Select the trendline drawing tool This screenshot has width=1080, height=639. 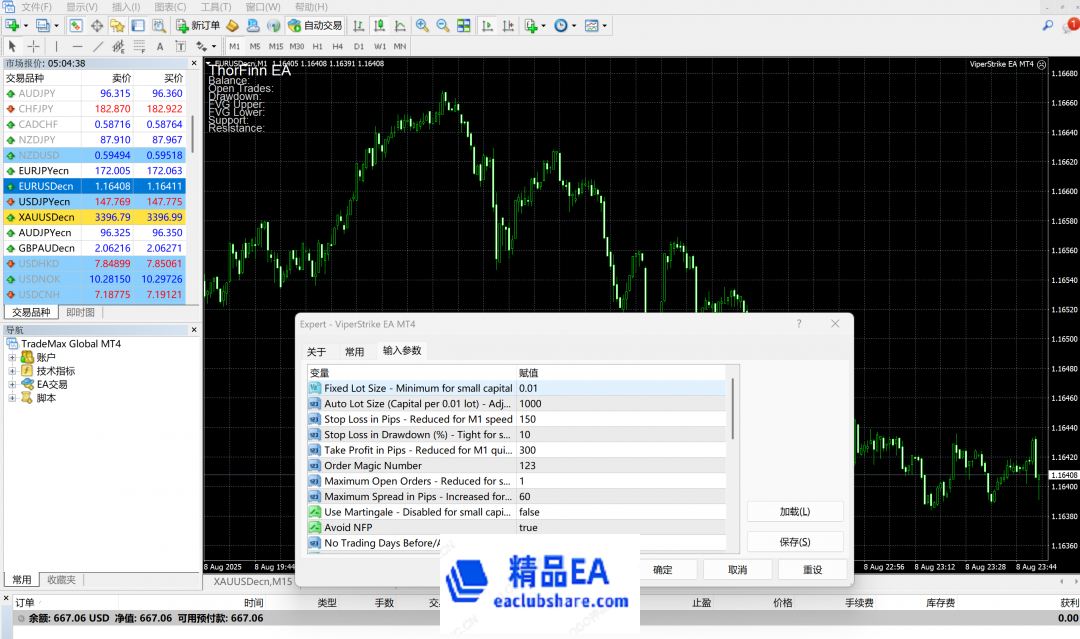pyautogui.click(x=98, y=46)
